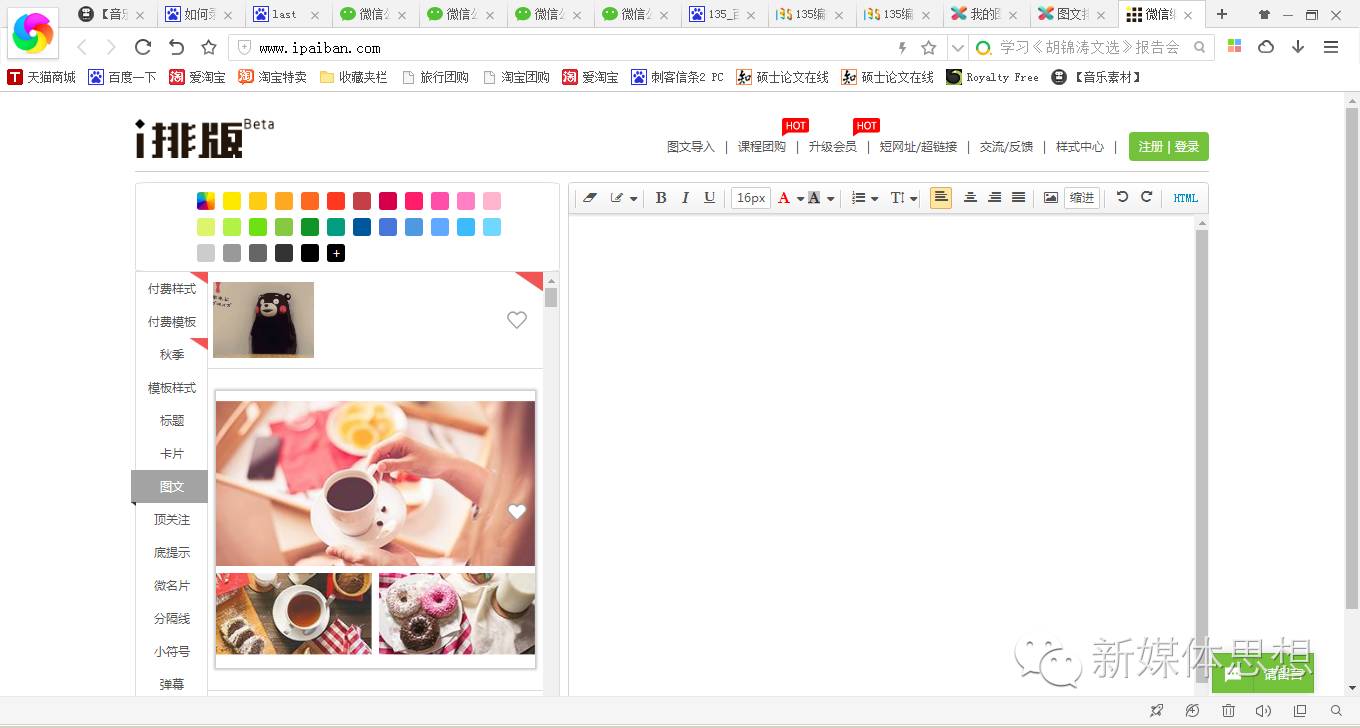Open the list style dropdown
The width and height of the screenshot is (1360, 728).
pos(862,197)
